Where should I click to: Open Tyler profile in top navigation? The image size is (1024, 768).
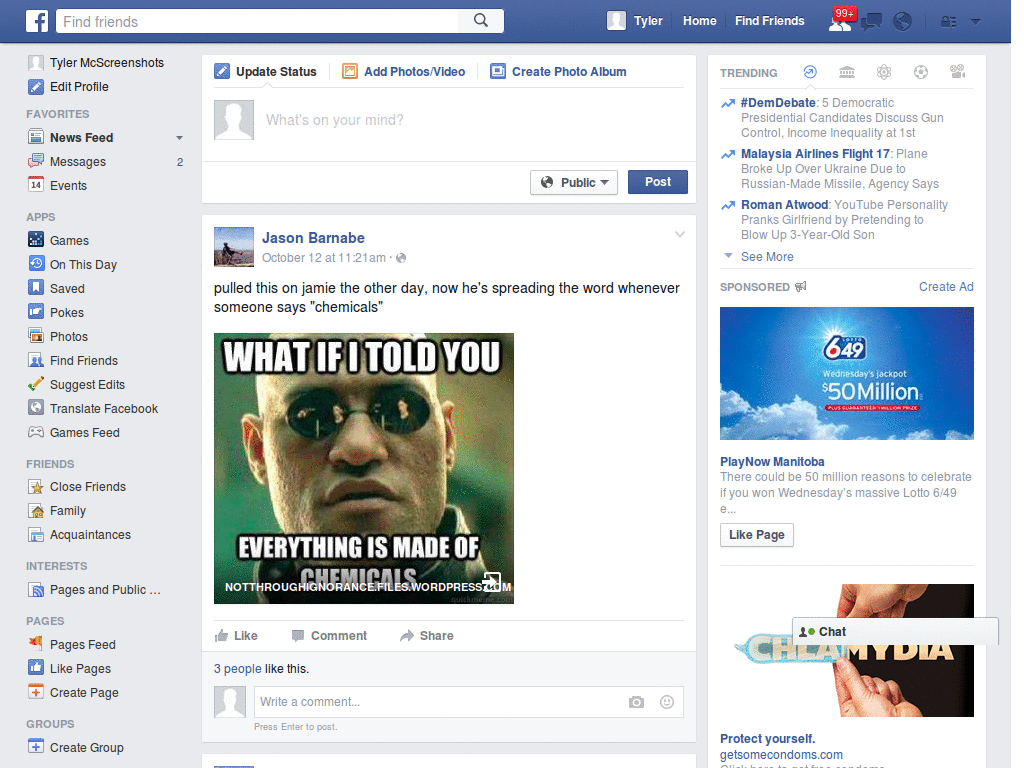[x=635, y=21]
